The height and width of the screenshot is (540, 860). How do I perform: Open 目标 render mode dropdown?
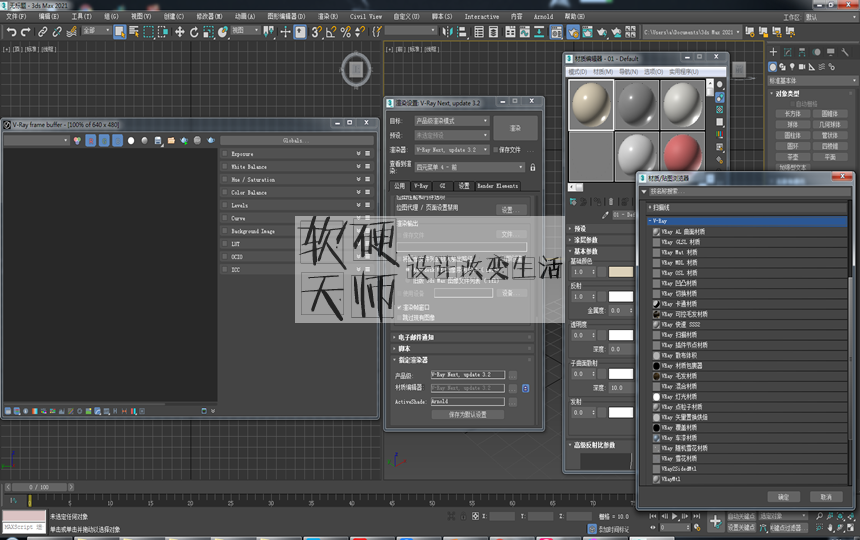451,121
